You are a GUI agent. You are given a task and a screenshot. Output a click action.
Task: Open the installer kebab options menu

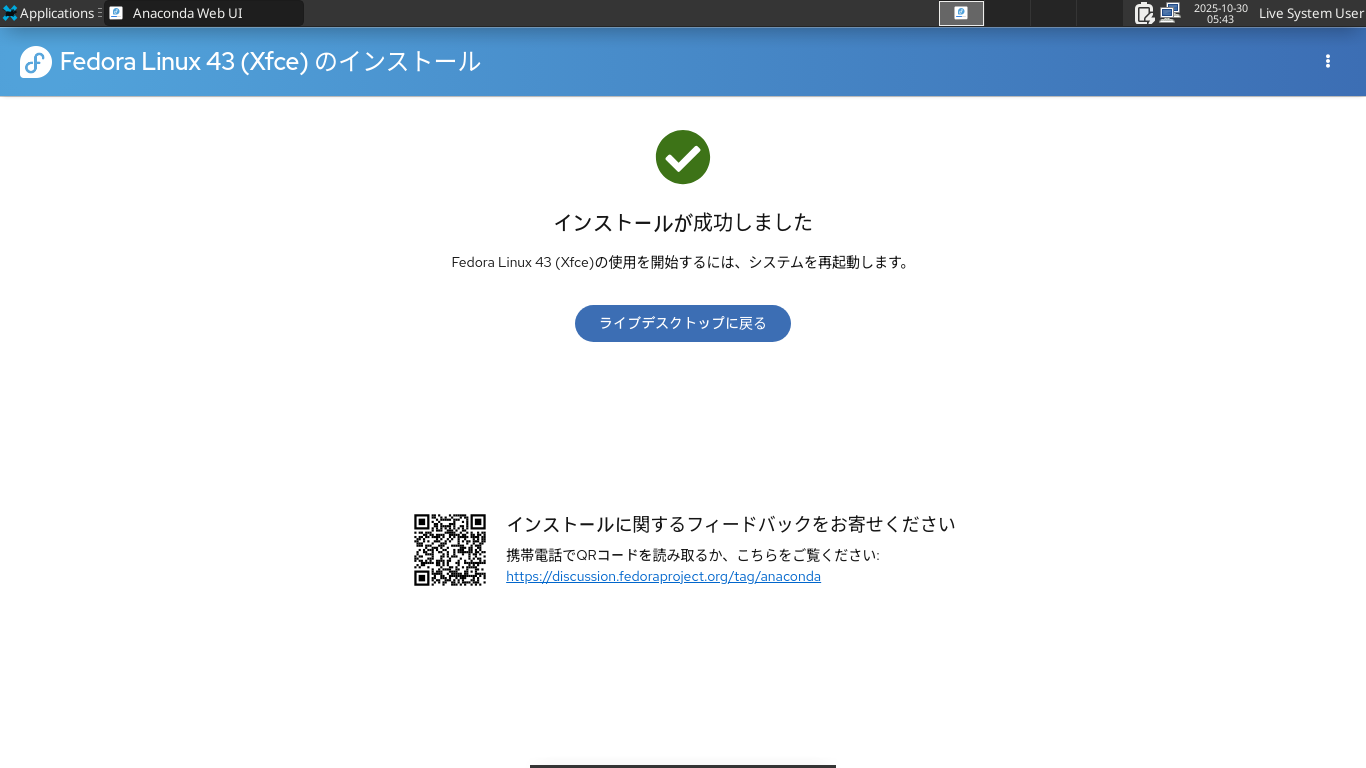coord(1328,61)
